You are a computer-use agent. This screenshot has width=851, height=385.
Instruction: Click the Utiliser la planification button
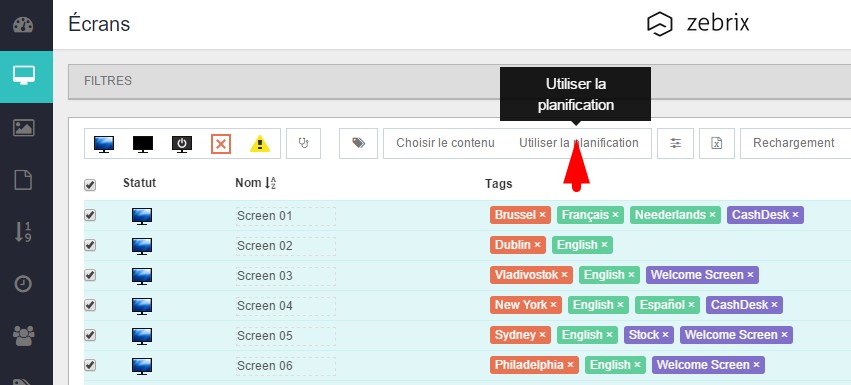(579, 143)
